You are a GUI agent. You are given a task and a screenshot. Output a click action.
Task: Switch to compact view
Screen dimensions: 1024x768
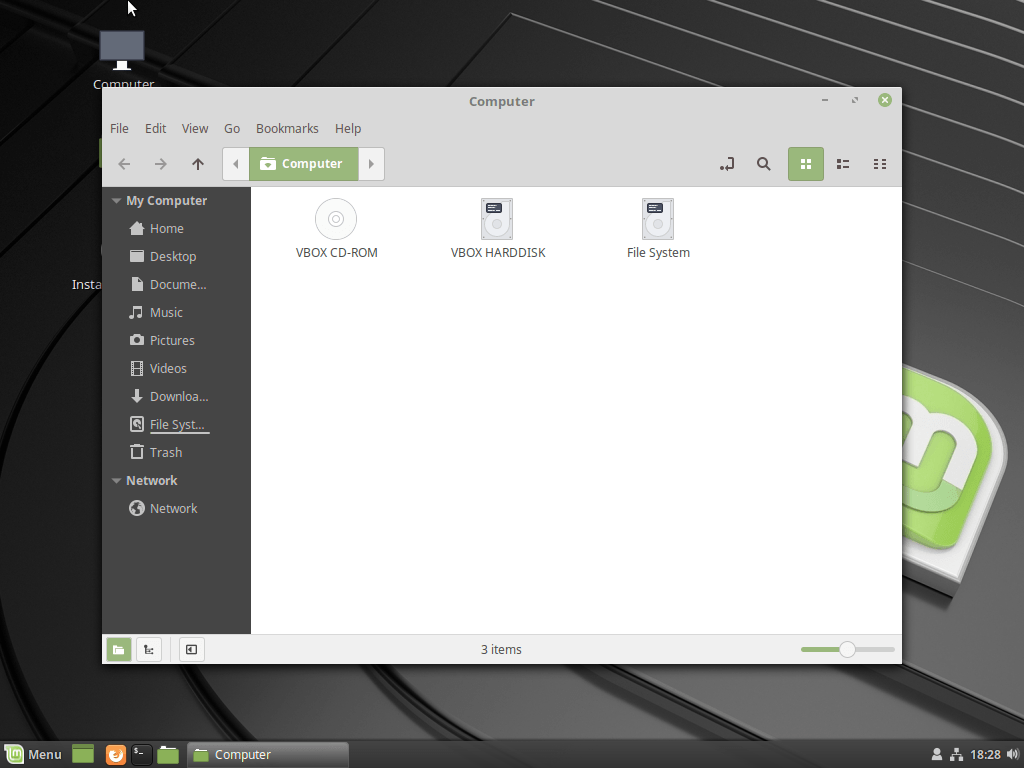coord(880,164)
